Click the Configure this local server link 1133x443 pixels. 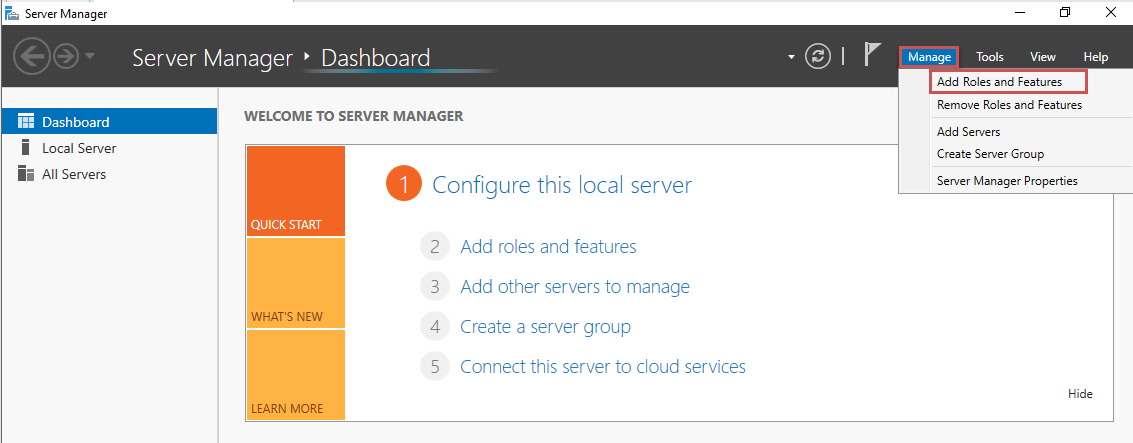coord(561,185)
